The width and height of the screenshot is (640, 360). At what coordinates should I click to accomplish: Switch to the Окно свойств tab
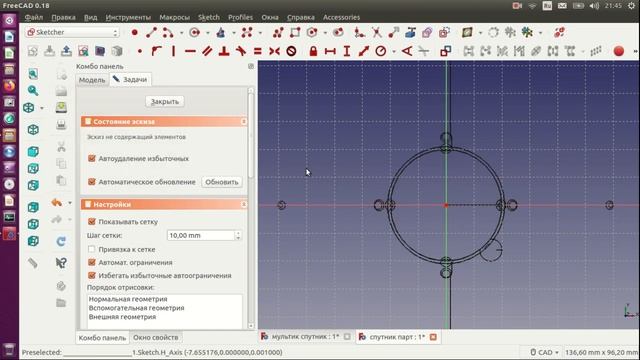(156, 338)
